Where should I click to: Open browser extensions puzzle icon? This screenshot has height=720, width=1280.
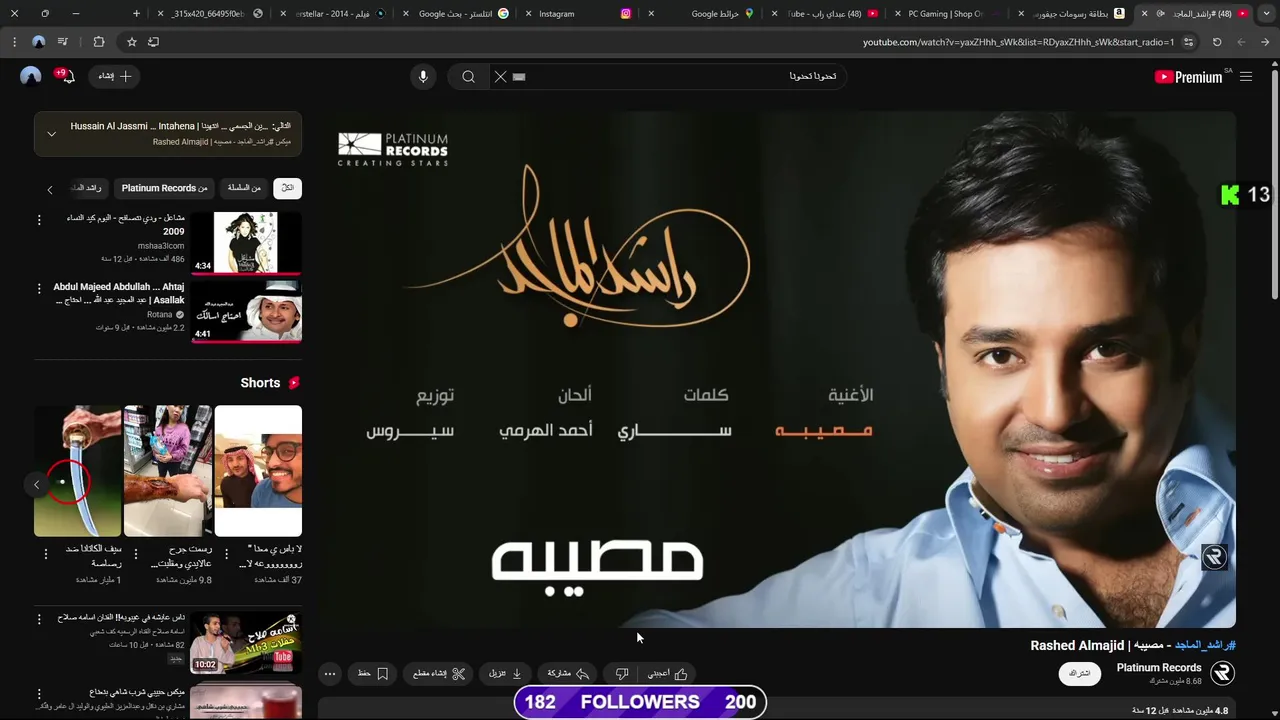(x=98, y=42)
